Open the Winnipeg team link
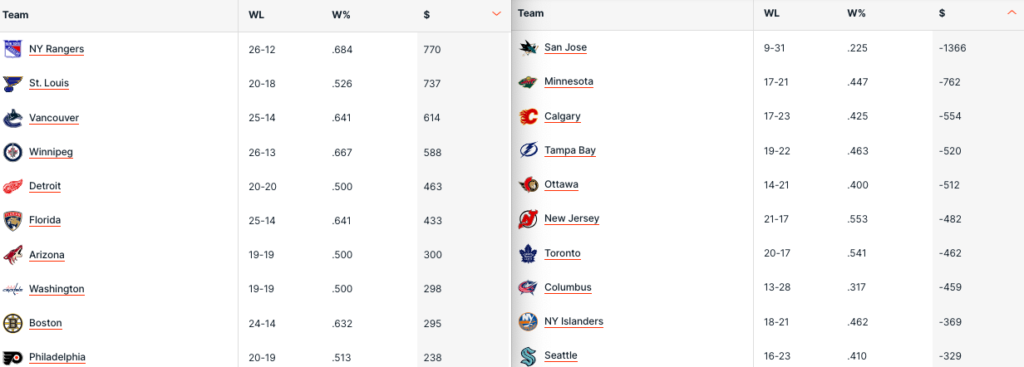Viewport: 1024px width, 367px height. click(51, 152)
